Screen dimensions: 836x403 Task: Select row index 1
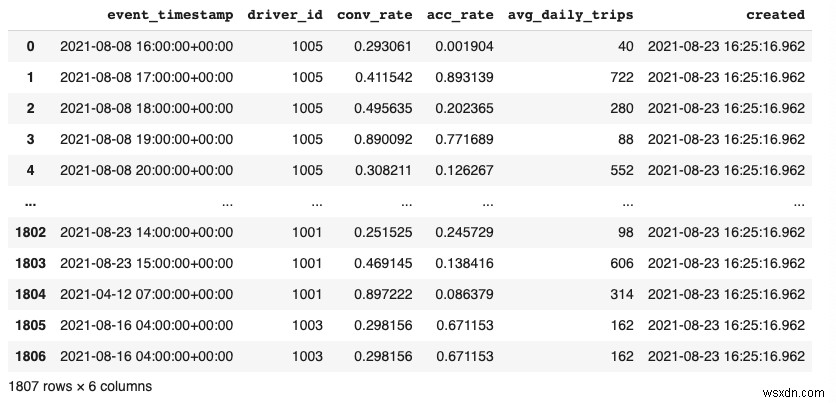point(30,77)
